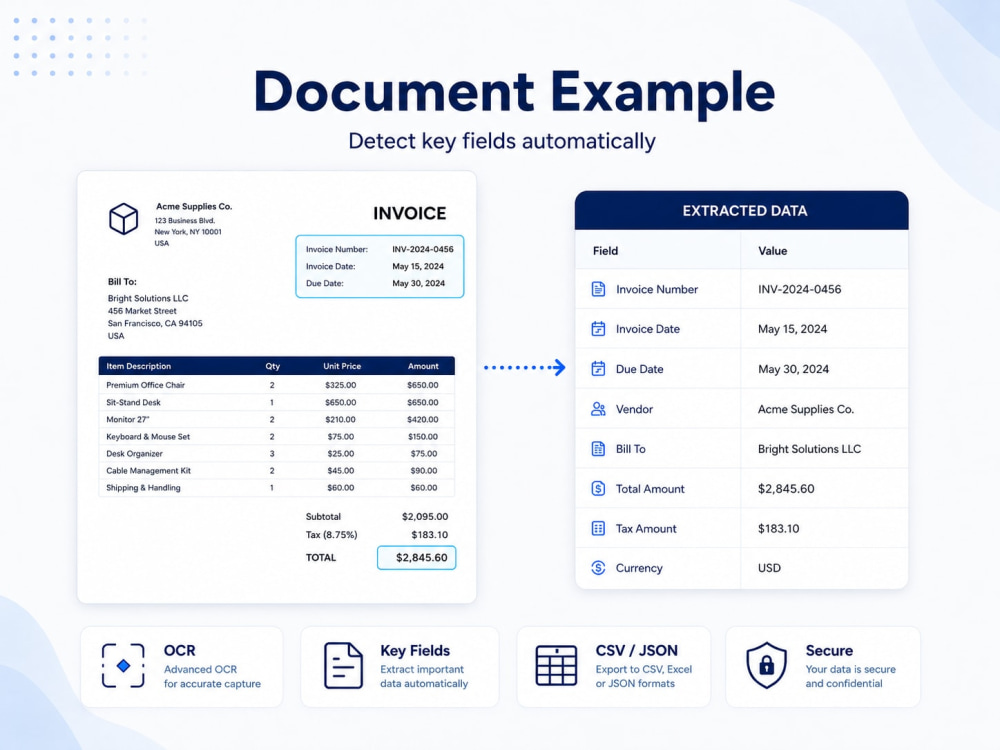Click the highlighted $2,845.60 total box
Viewport: 1000px width, 750px height.
pyautogui.click(x=416, y=557)
